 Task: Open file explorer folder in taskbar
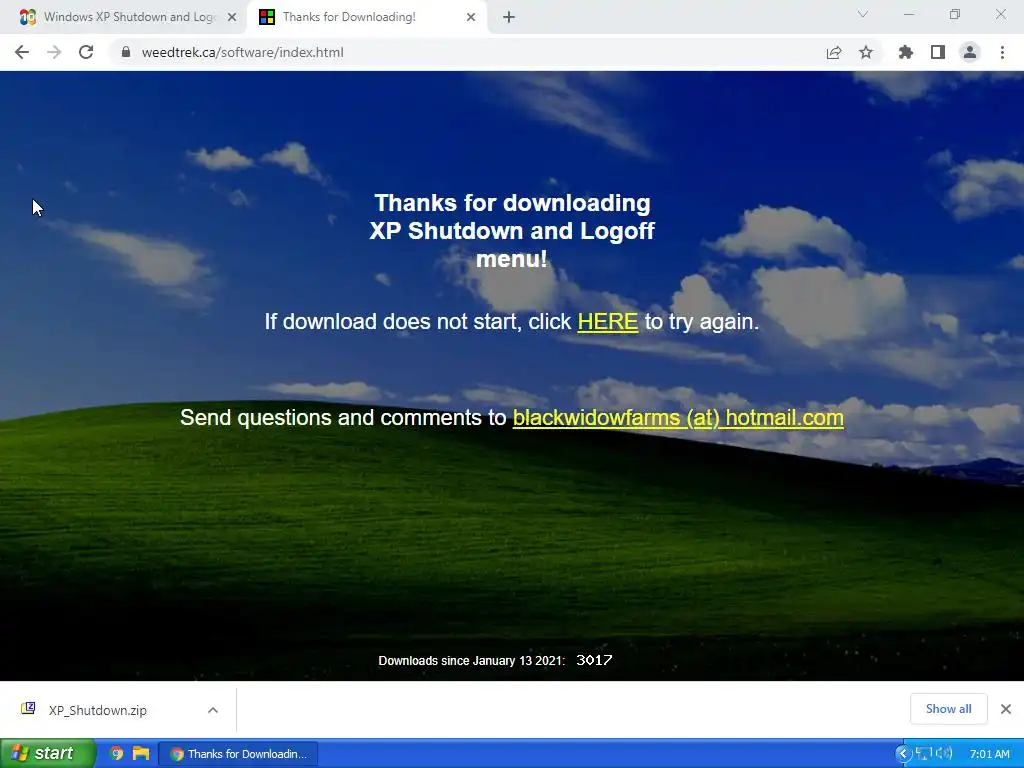click(x=140, y=754)
